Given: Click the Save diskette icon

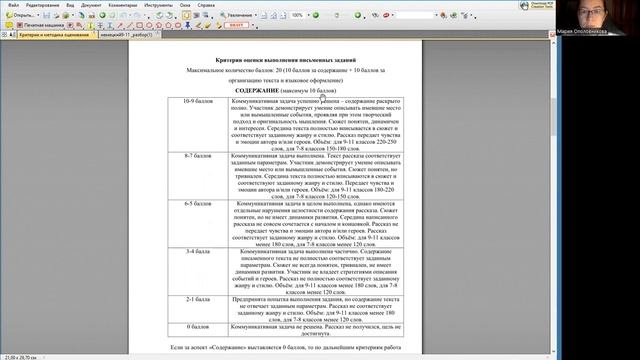Looking at the screenshot, I should [47, 15].
